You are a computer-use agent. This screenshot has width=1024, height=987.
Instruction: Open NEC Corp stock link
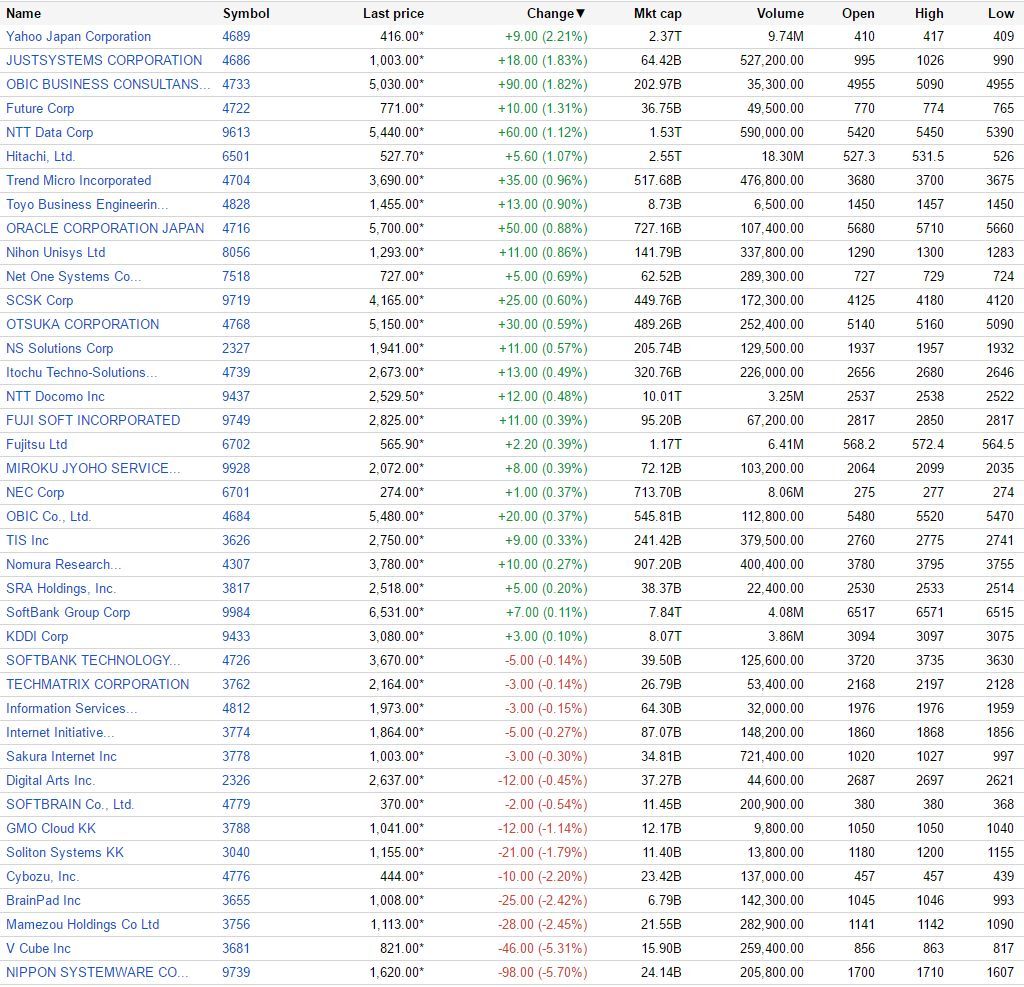(35, 493)
